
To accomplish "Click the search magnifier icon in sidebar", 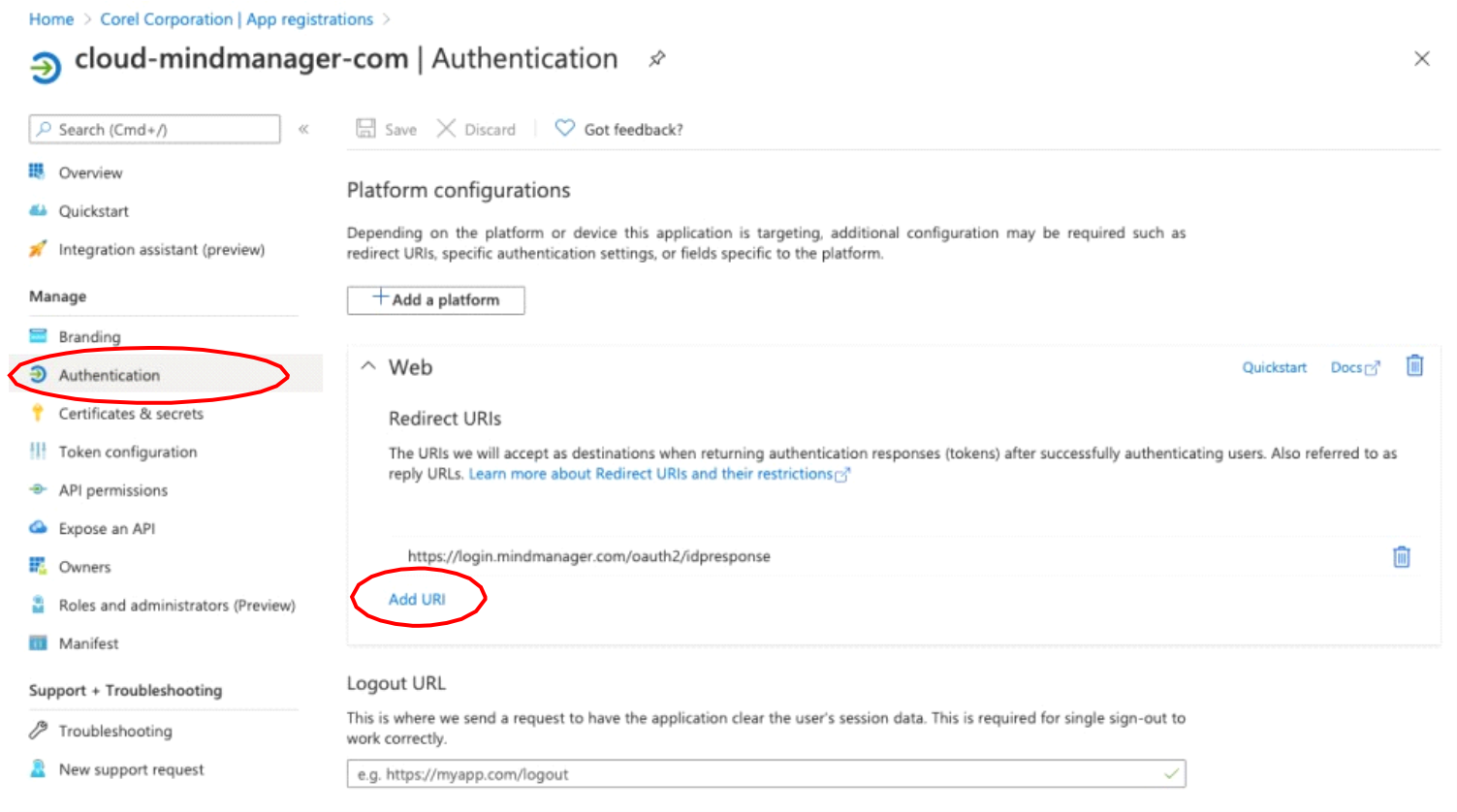I will 44,129.
